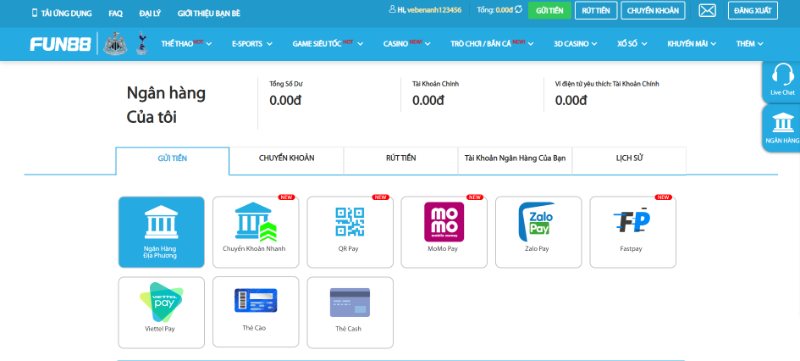The height and width of the screenshot is (361, 800).
Task: Click the Ví điện tử yêu thích label
Action: pyautogui.click(x=607, y=84)
